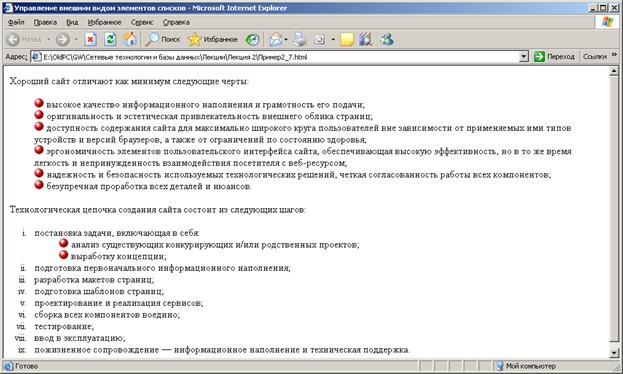The height and width of the screenshot is (374, 623).
Task: Expand the Edit button dropdown arrow
Action: pos(333,39)
